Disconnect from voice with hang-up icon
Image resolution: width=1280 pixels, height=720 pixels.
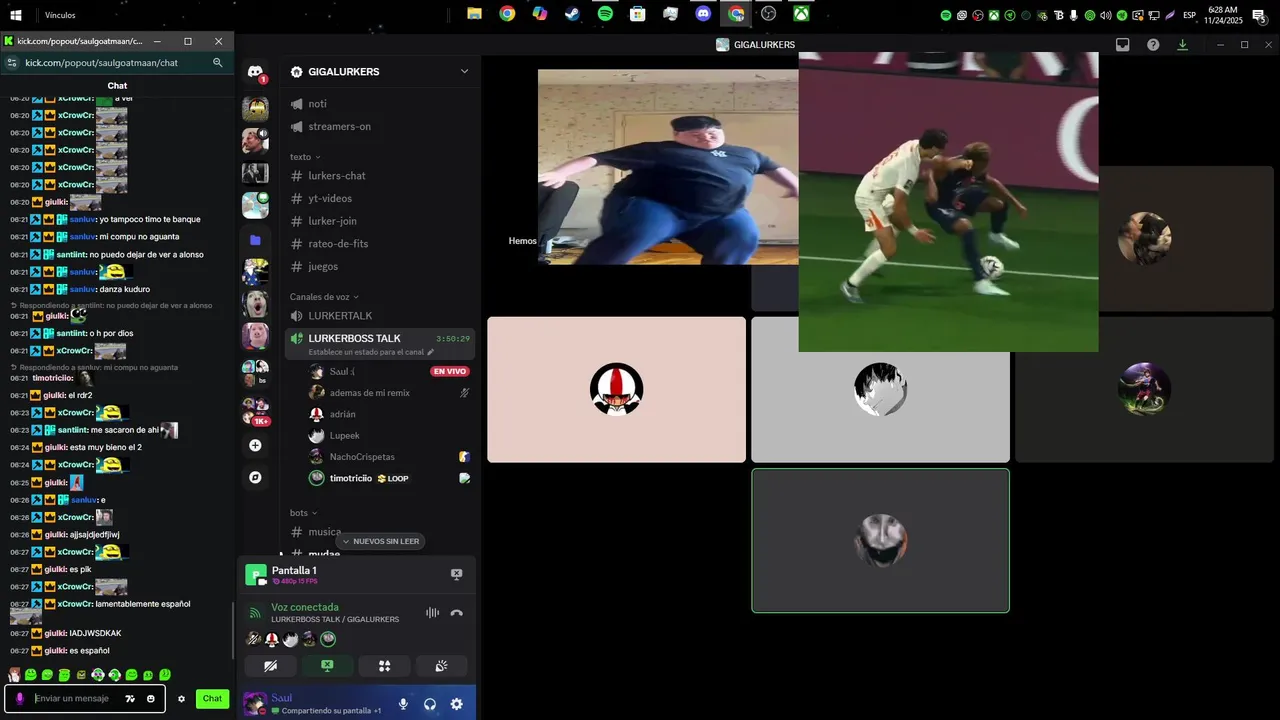coord(457,613)
